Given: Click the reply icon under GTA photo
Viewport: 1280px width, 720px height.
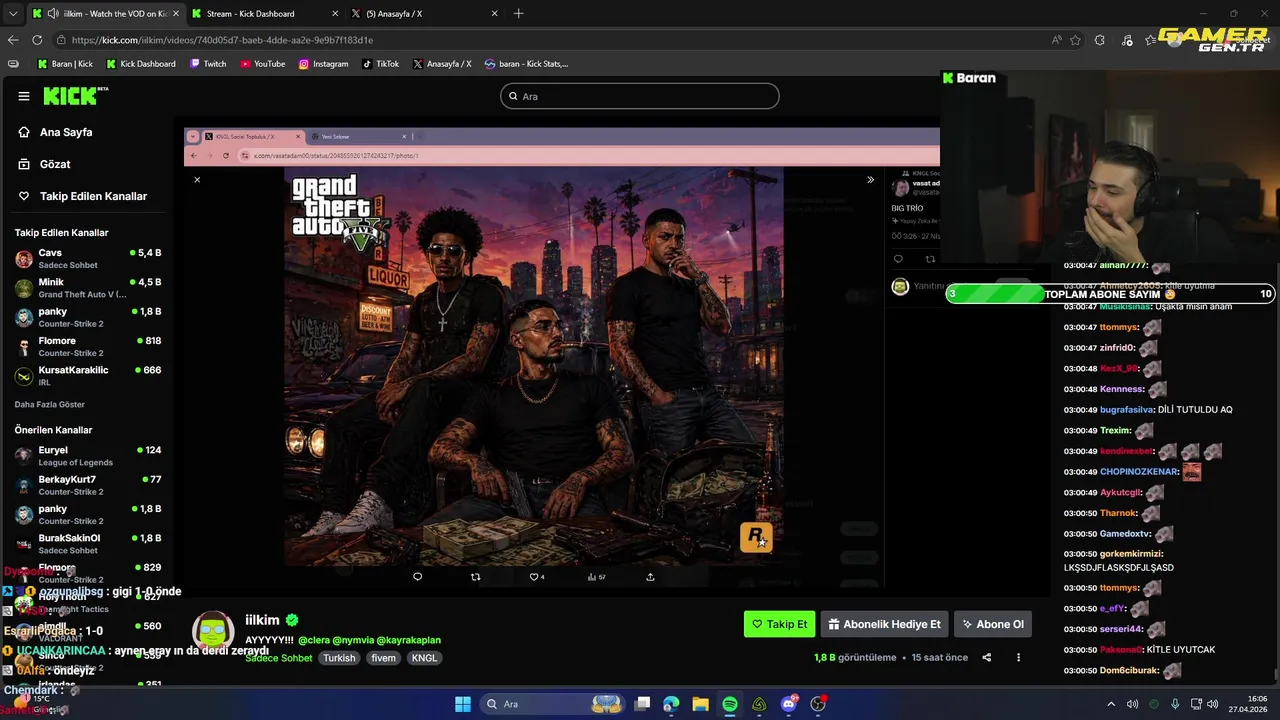Looking at the screenshot, I should (x=418, y=576).
